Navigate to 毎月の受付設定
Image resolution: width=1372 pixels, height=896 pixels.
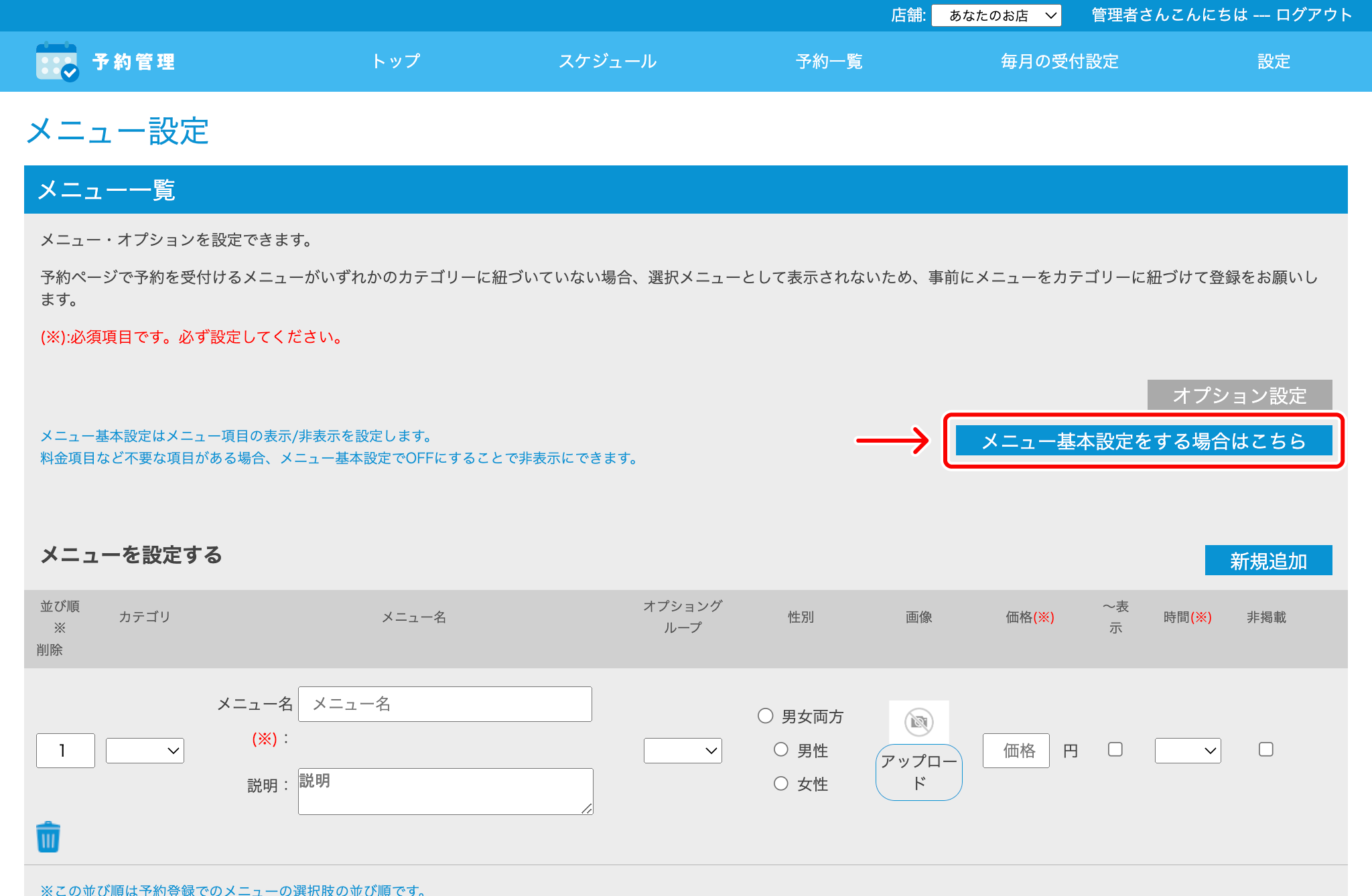click(1058, 62)
